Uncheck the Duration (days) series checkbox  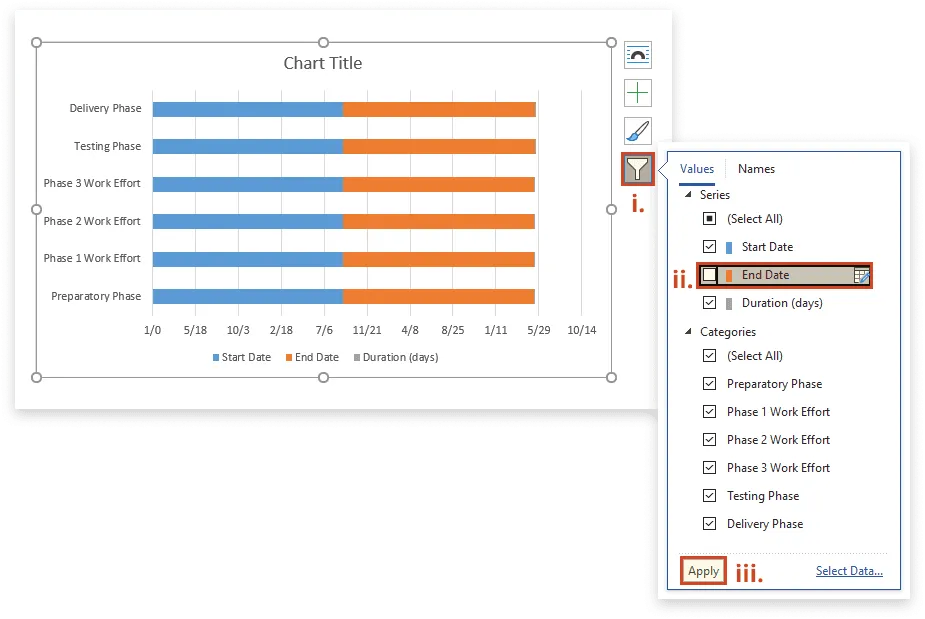[710, 303]
